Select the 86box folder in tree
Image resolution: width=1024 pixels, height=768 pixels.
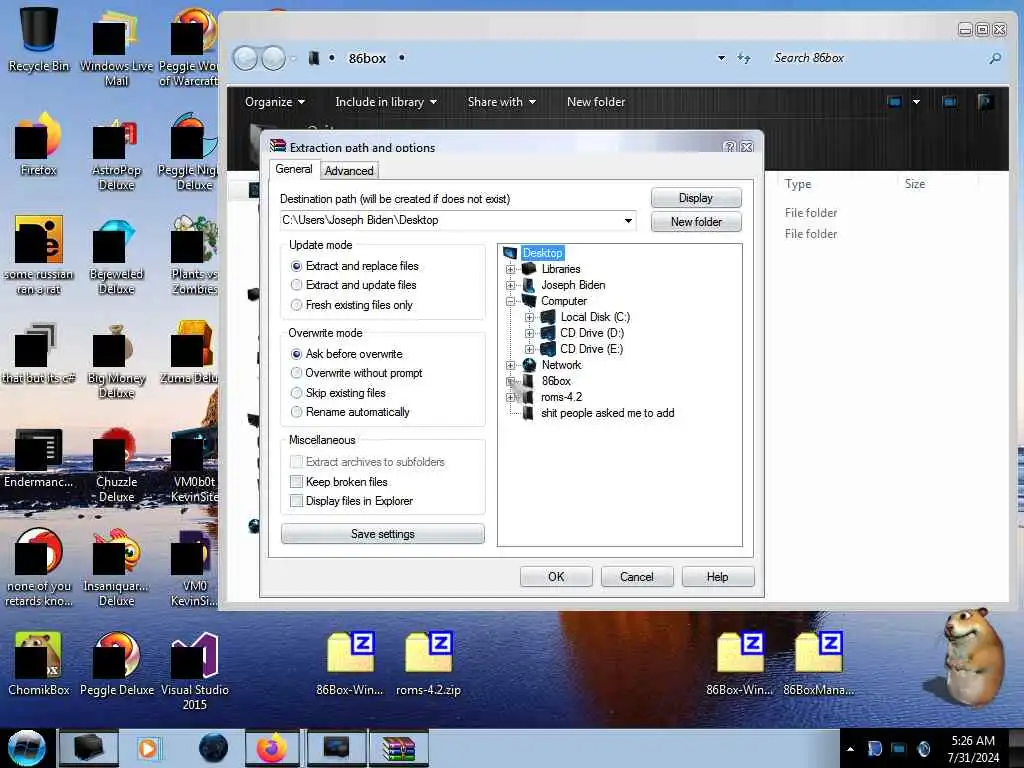(556, 381)
